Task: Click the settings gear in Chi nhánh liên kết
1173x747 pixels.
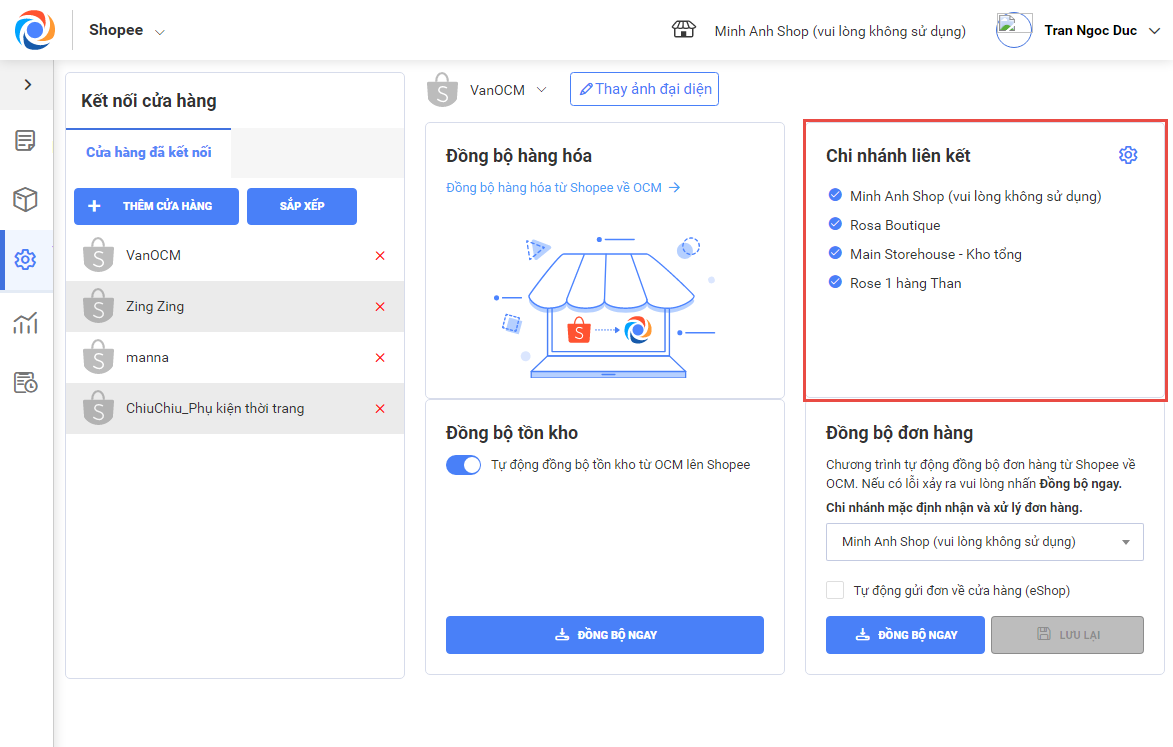Action: click(x=1128, y=155)
